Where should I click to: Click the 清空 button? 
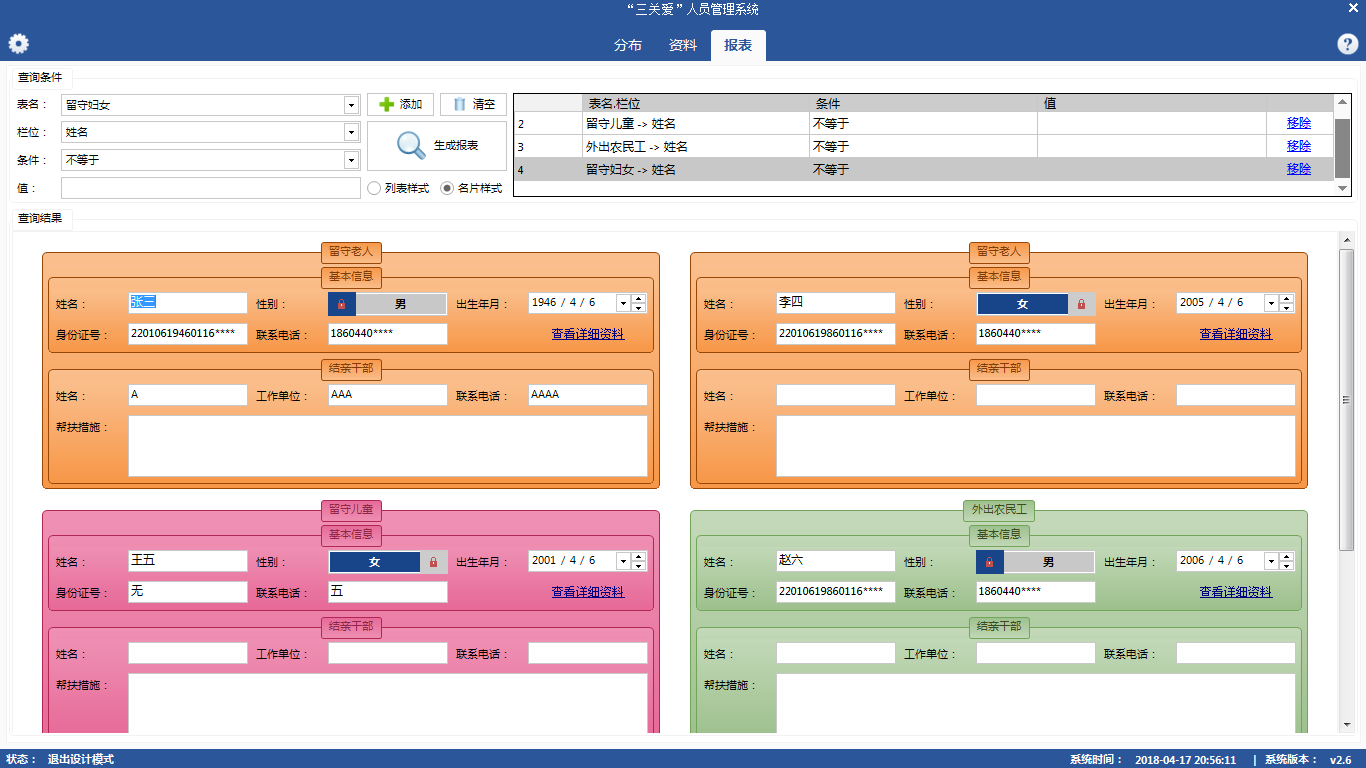click(x=473, y=104)
